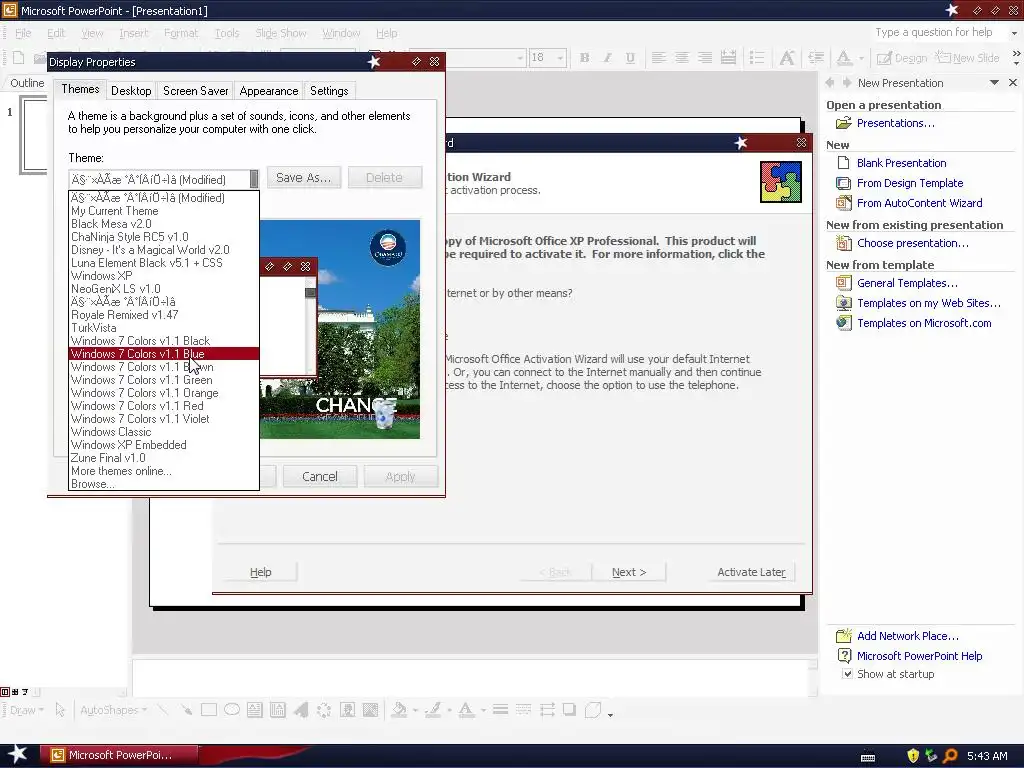Select Windows 7 Colors v1.1 Green theme
1024x768 pixels.
164,379
